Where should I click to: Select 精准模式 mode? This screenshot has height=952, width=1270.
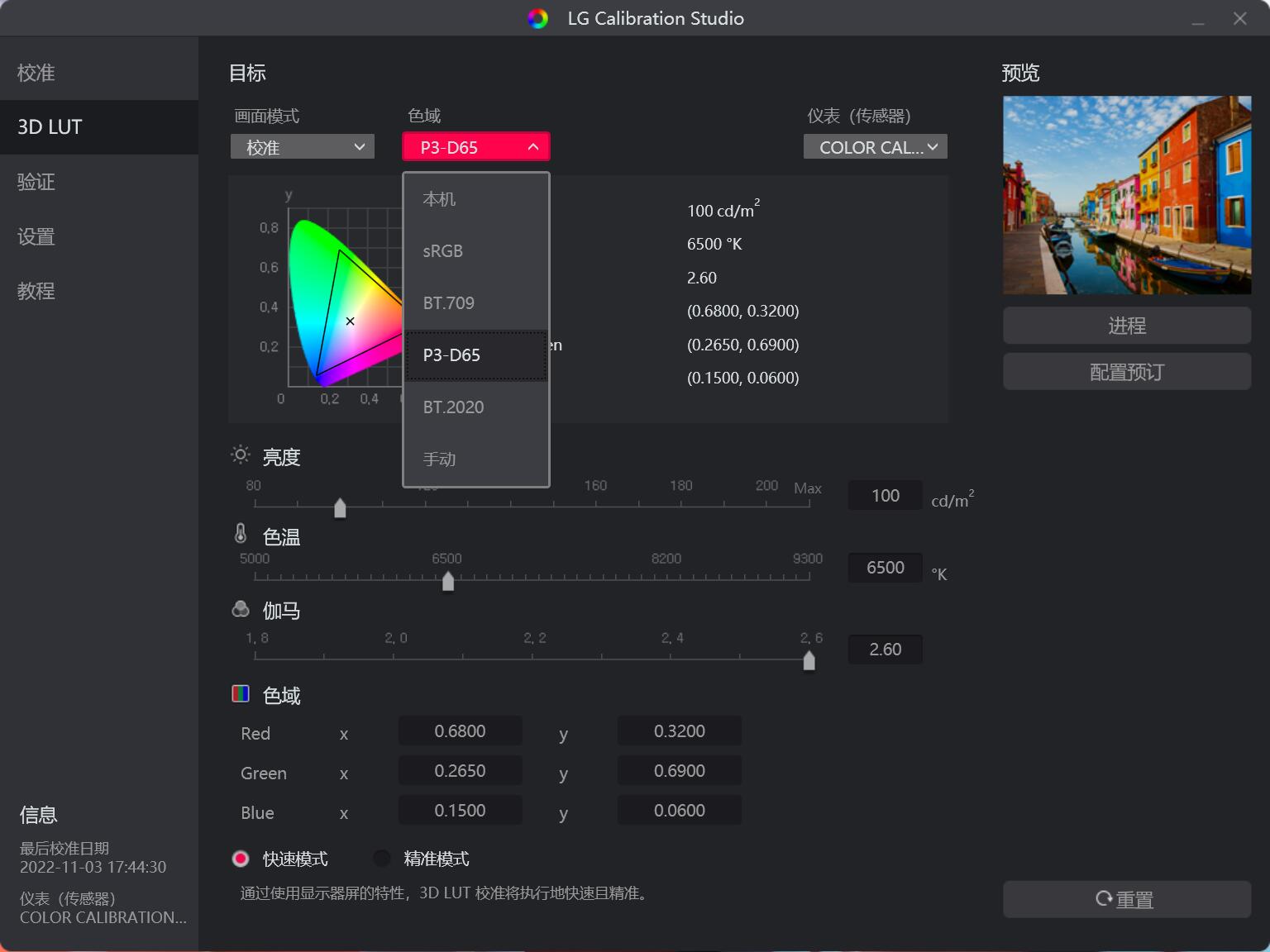coord(381,859)
